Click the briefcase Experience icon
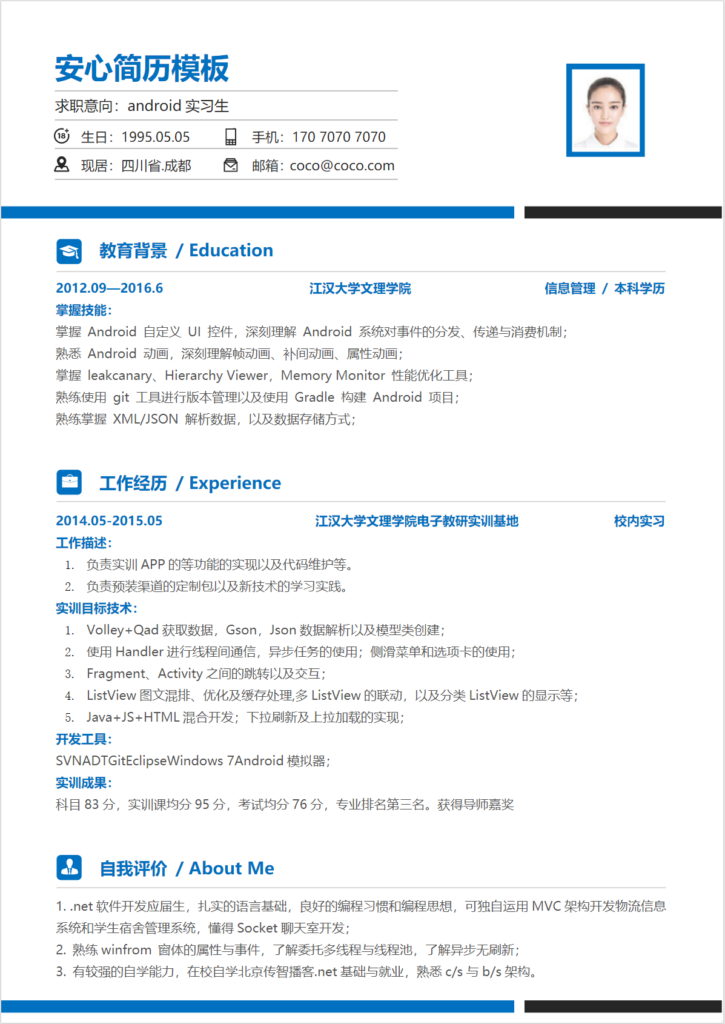Viewport: 725px width, 1024px height. pyautogui.click(x=69, y=483)
